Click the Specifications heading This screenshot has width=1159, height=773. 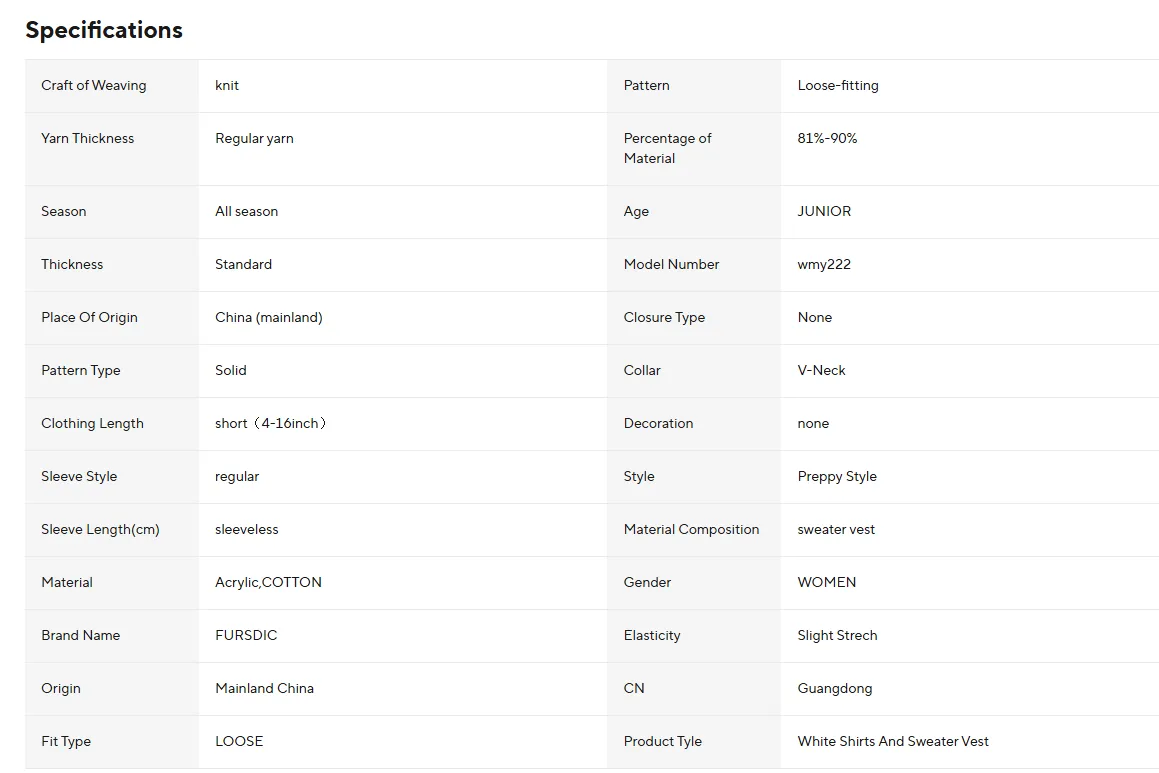(104, 30)
